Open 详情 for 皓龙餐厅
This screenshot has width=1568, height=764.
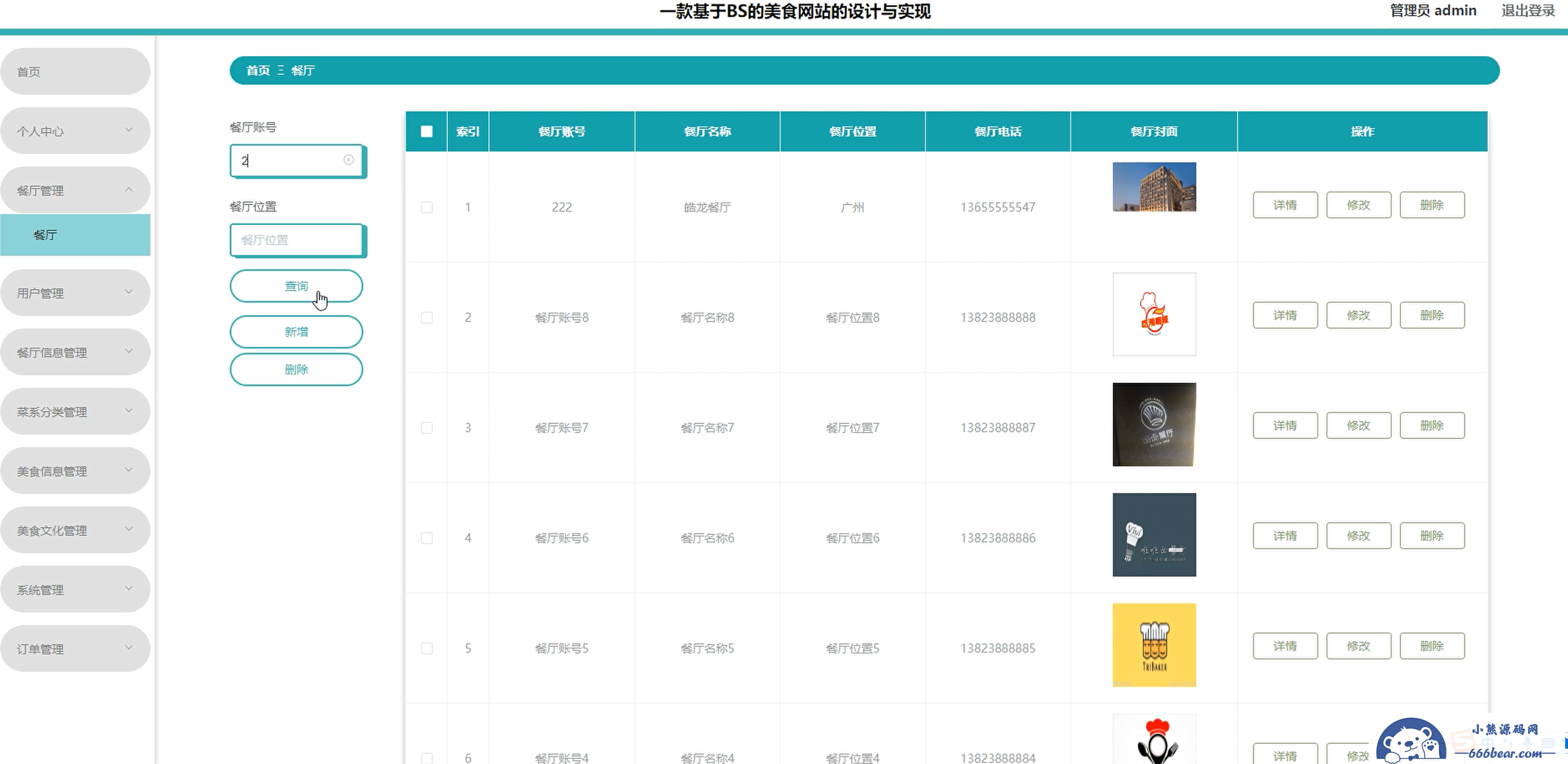click(x=1285, y=205)
